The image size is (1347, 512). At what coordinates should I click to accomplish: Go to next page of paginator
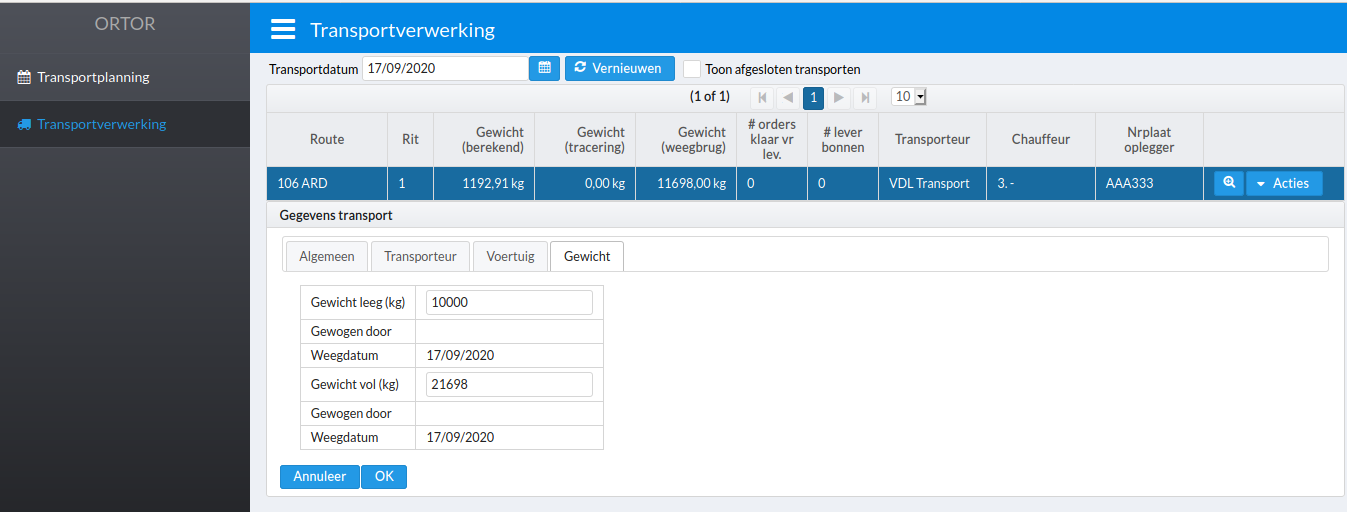839,97
